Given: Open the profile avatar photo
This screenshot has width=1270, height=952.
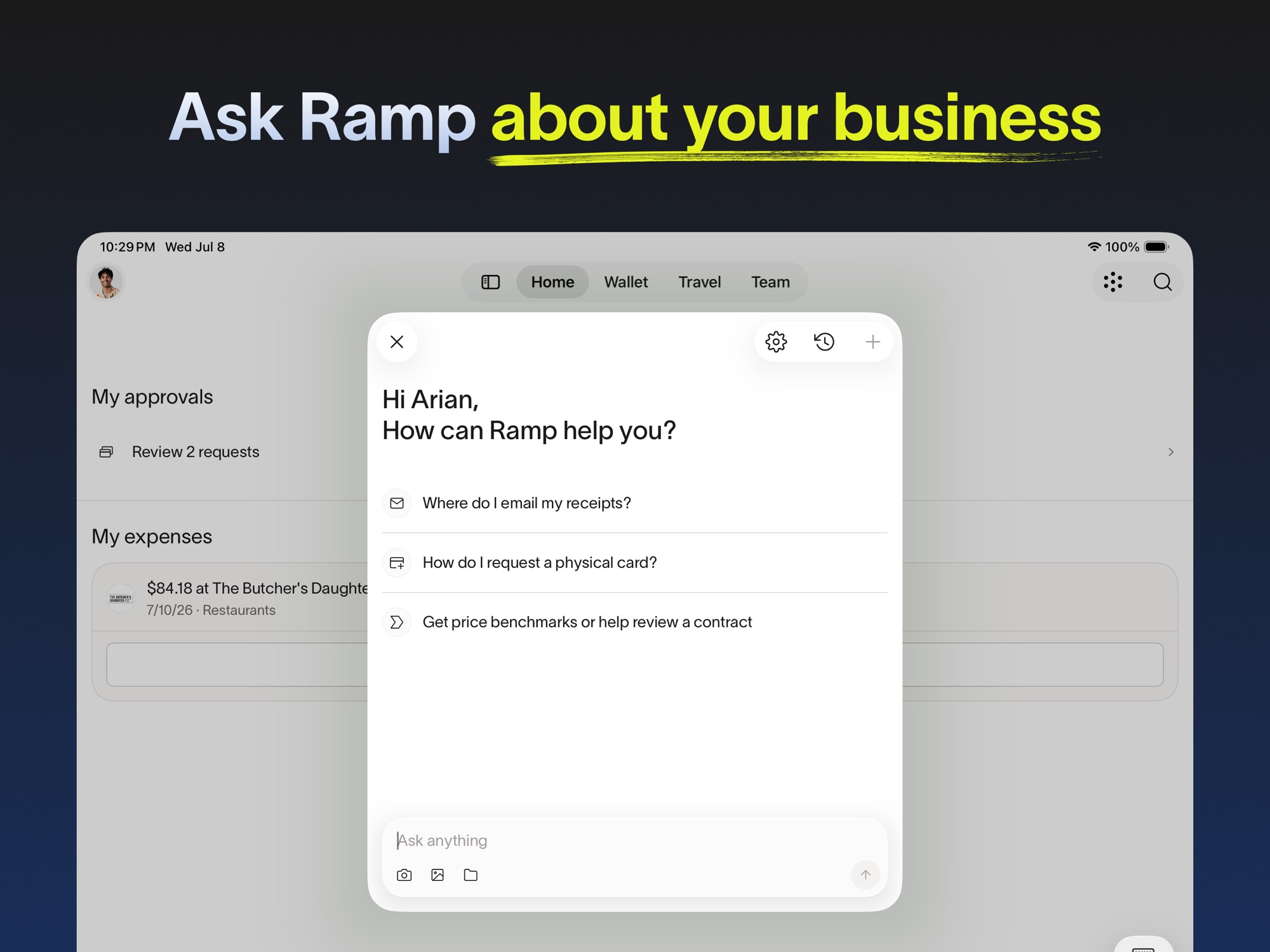Looking at the screenshot, I should tap(106, 282).
